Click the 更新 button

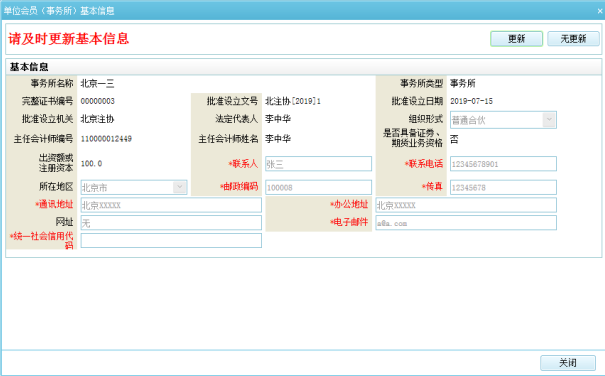(516, 39)
